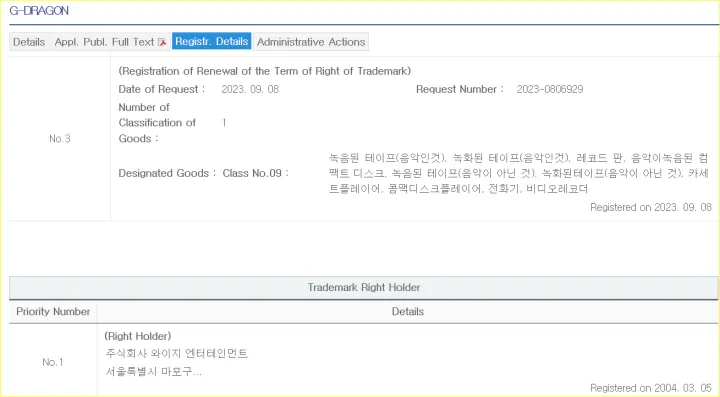
Task: Click the Request Number label
Action: pos(460,89)
